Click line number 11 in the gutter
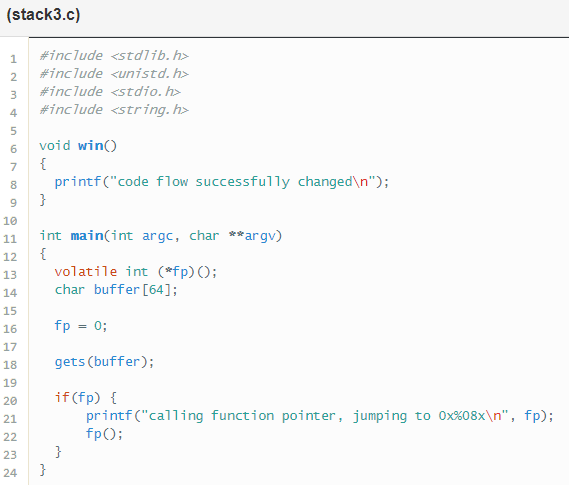 (10, 239)
